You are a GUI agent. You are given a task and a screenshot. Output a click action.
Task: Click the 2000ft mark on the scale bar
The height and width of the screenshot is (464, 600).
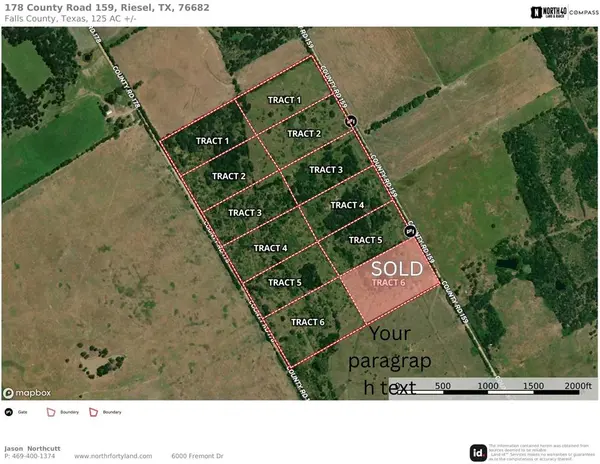point(578,386)
